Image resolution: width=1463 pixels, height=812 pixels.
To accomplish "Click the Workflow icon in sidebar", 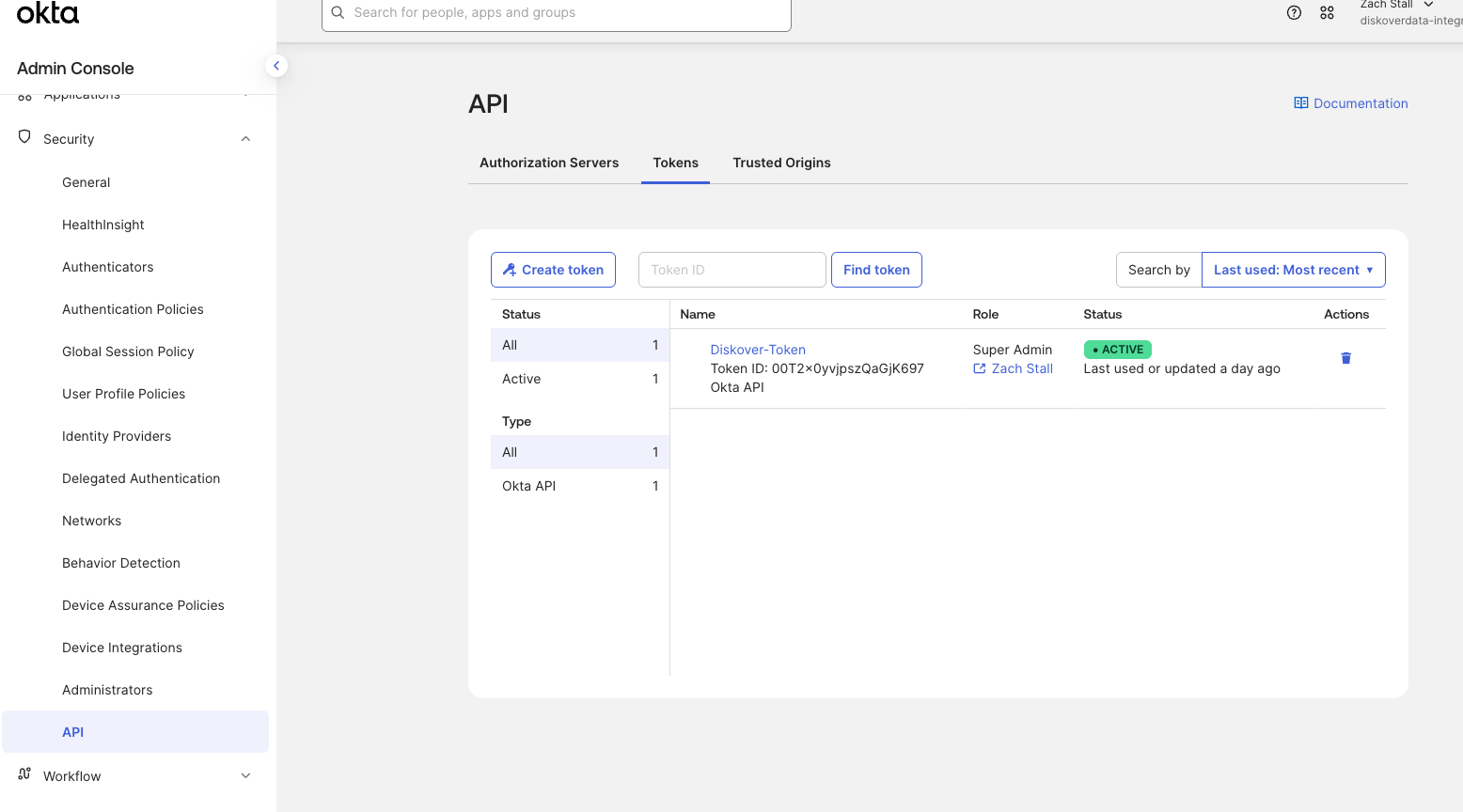I will [24, 774].
